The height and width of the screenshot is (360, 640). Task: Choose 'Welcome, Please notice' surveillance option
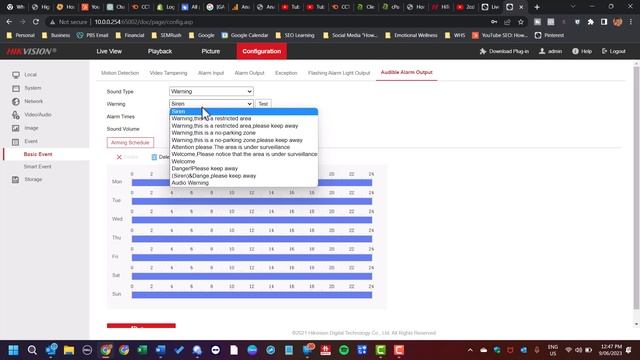244,154
